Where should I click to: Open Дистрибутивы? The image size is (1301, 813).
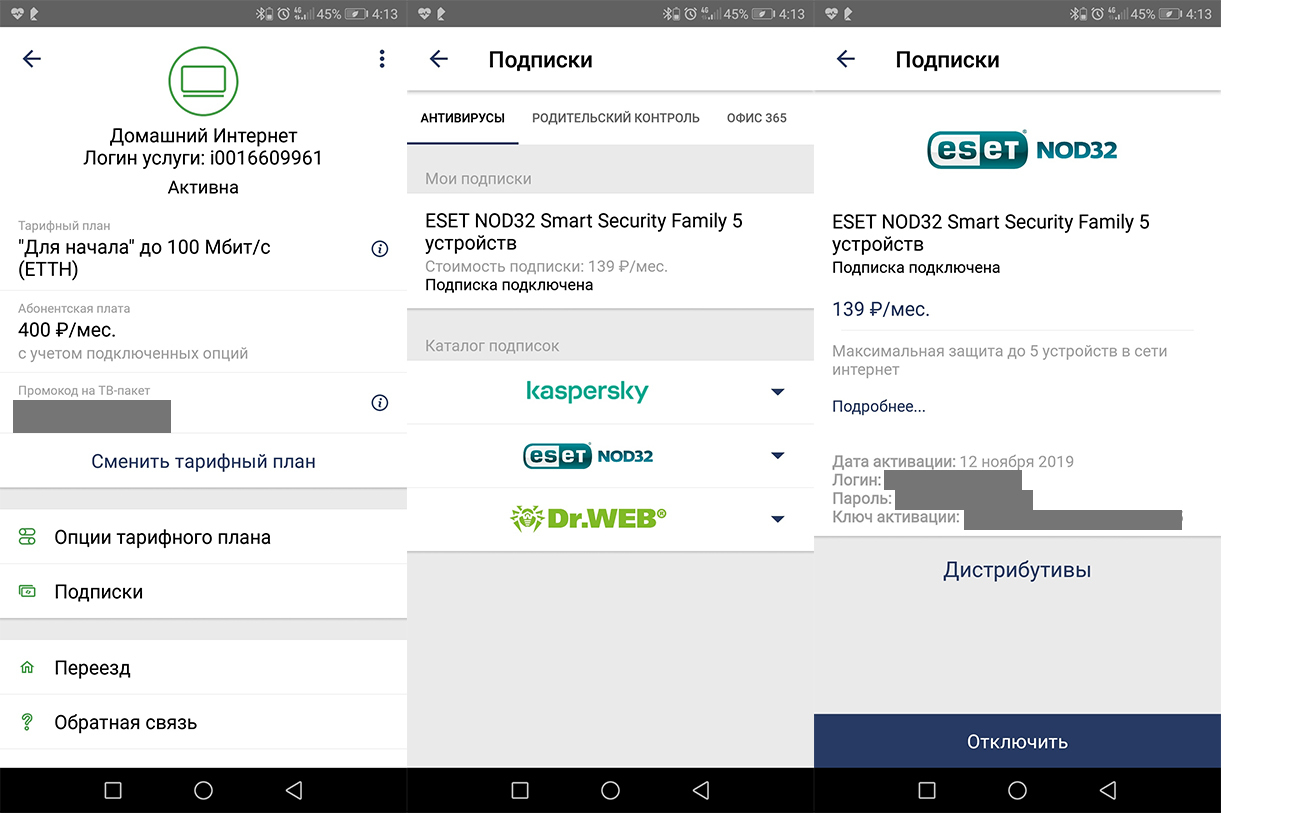pos(1017,570)
